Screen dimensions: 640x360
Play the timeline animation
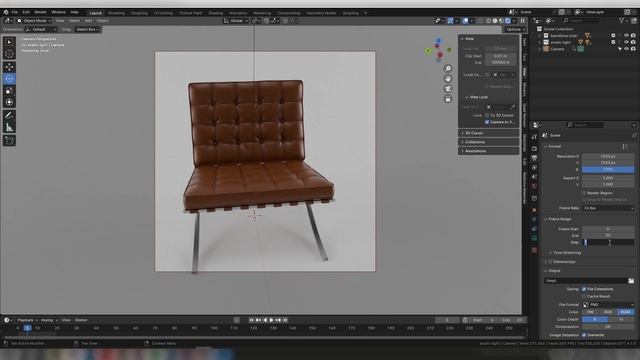271,320
